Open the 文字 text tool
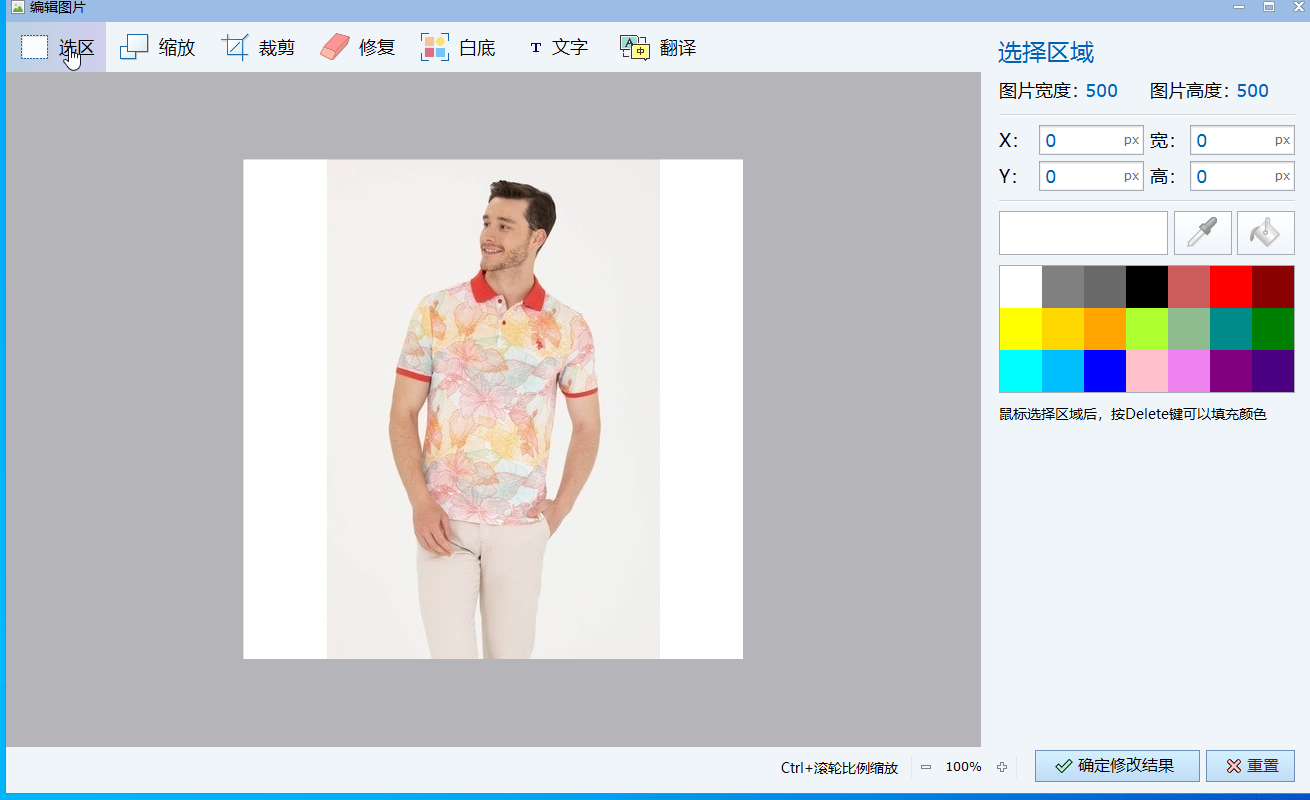The width and height of the screenshot is (1310, 800). [558, 47]
